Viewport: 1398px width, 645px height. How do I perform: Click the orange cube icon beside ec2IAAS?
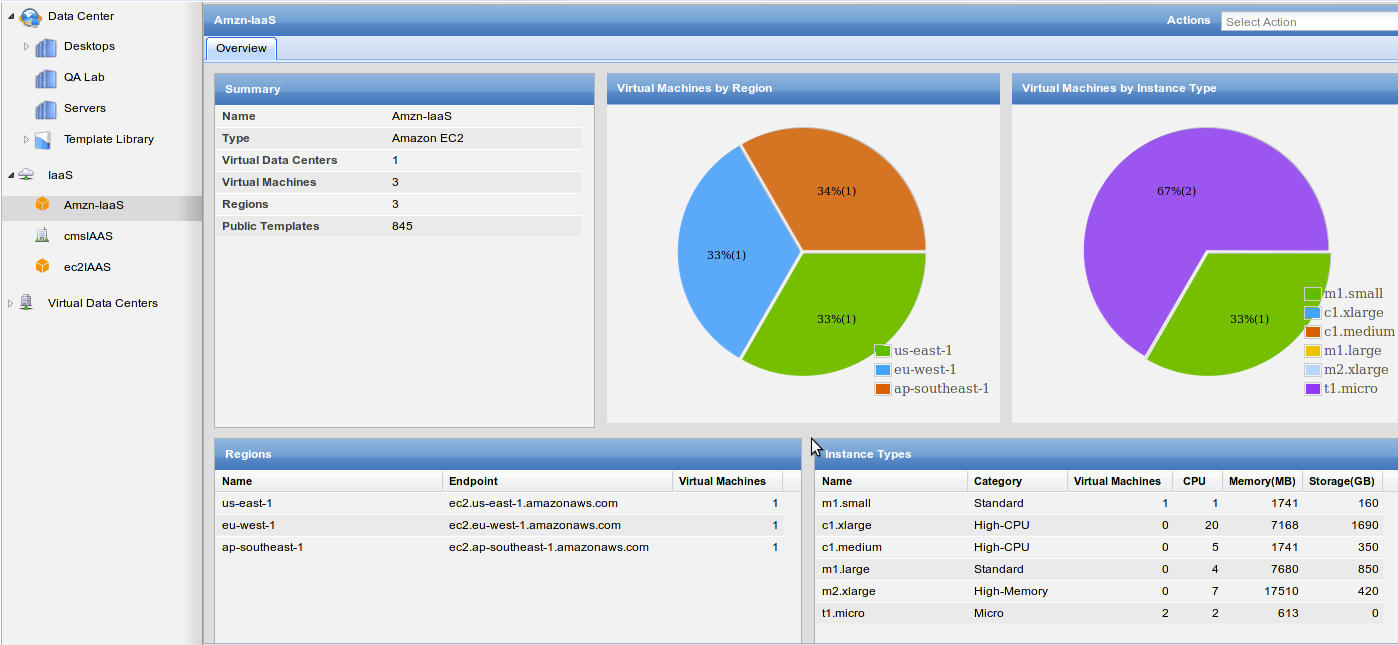[42, 266]
